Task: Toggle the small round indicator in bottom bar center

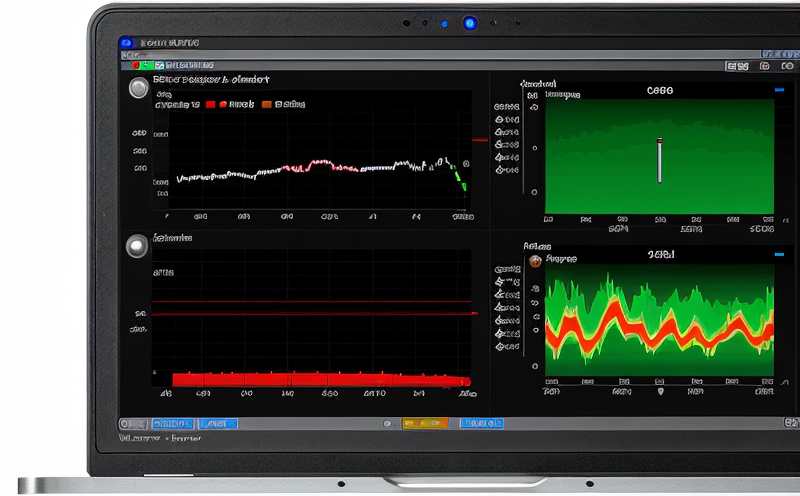Action: pos(387,424)
